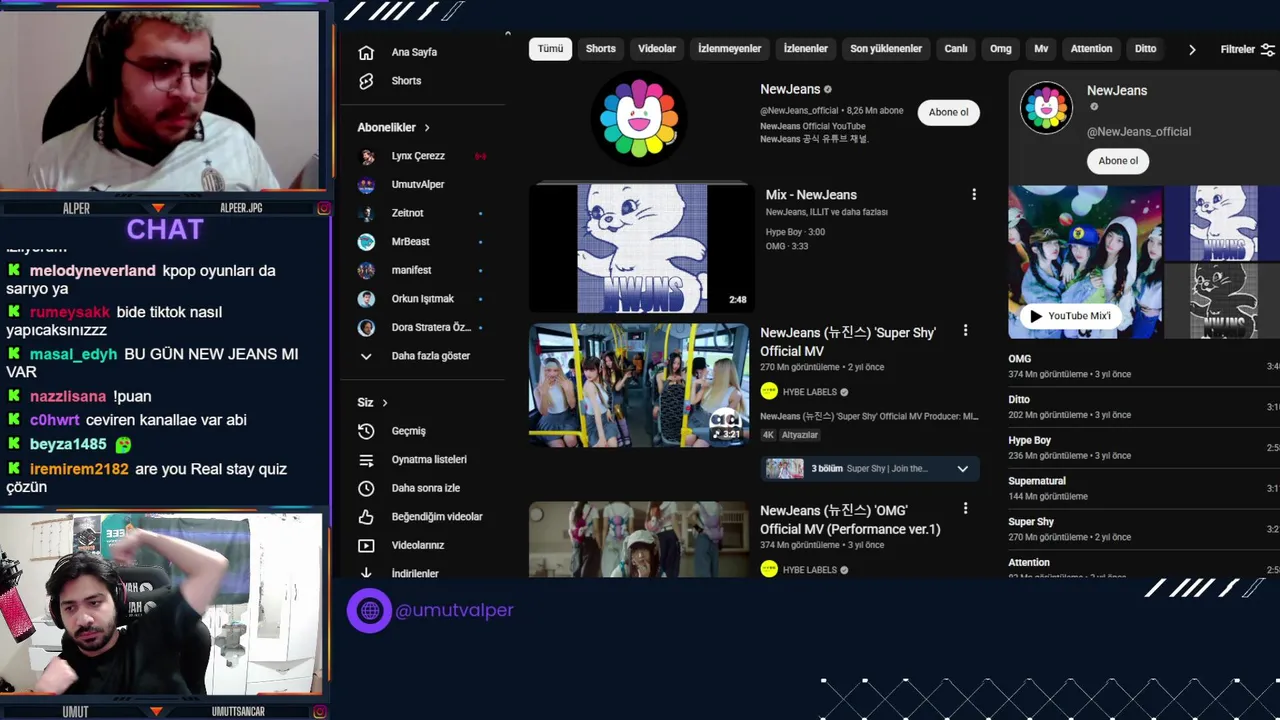This screenshot has height=720, width=1280.
Task: Expand the Abonelikler section arrow
Action: pyautogui.click(x=427, y=128)
